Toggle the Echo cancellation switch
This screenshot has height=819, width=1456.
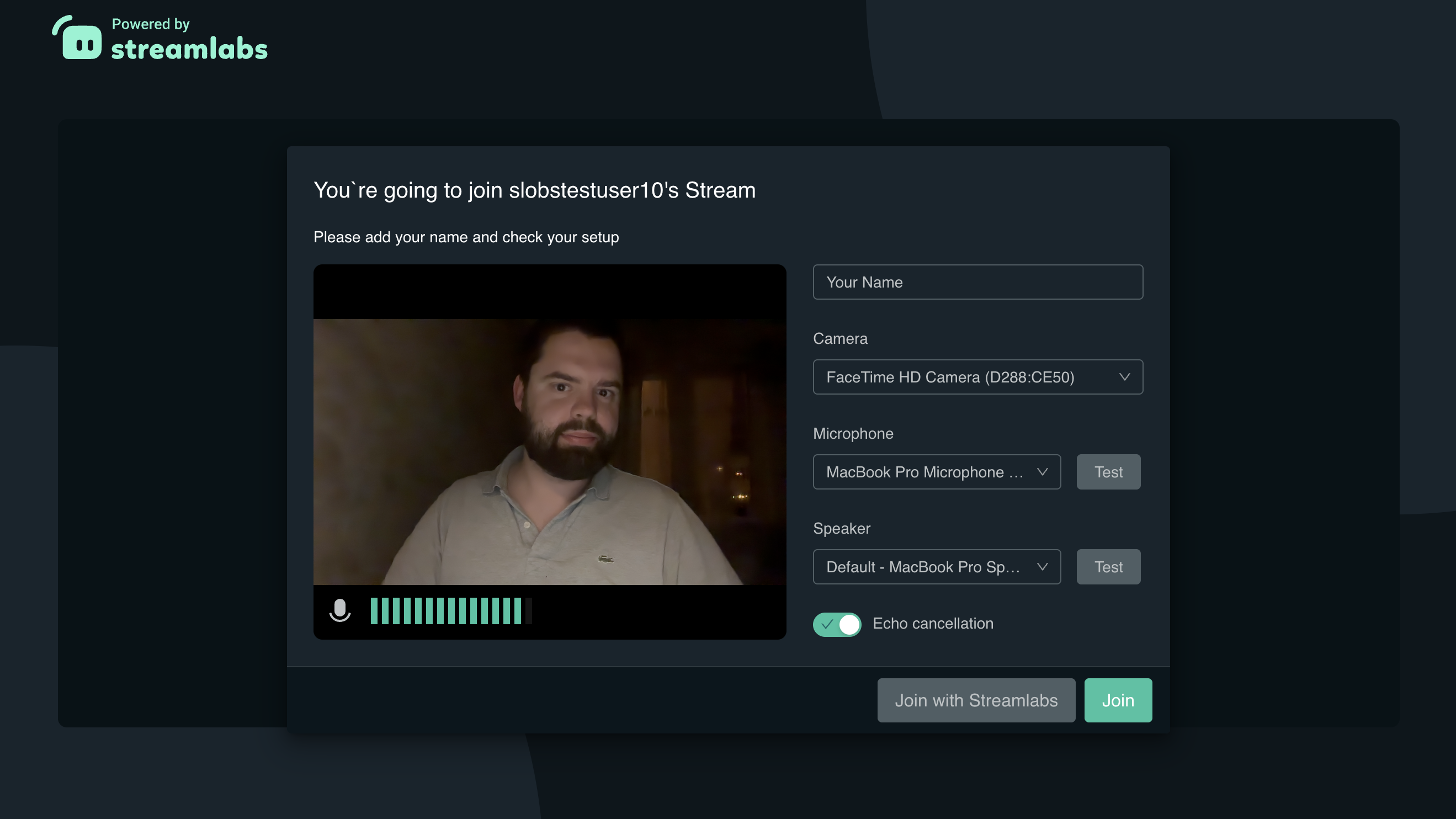tap(837, 624)
